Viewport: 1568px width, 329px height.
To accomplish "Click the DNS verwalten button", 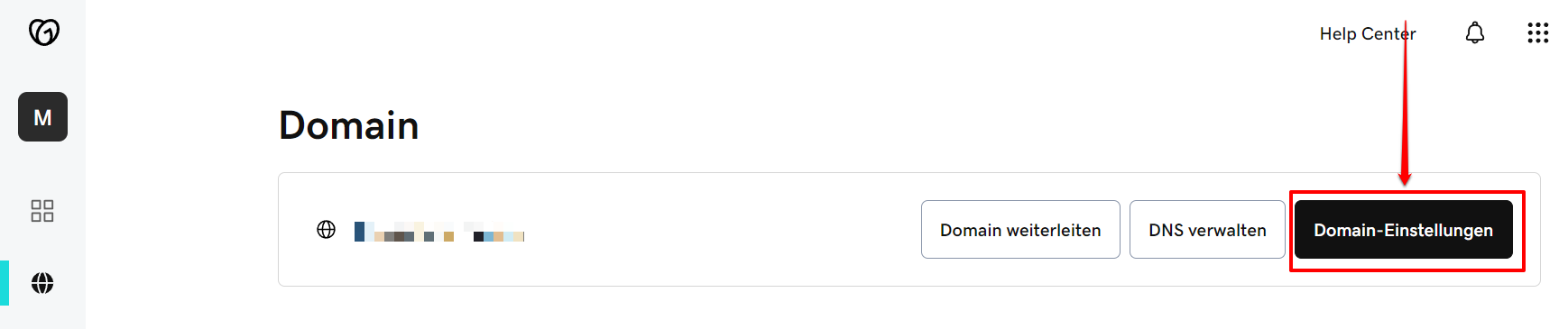I will click(x=1207, y=230).
